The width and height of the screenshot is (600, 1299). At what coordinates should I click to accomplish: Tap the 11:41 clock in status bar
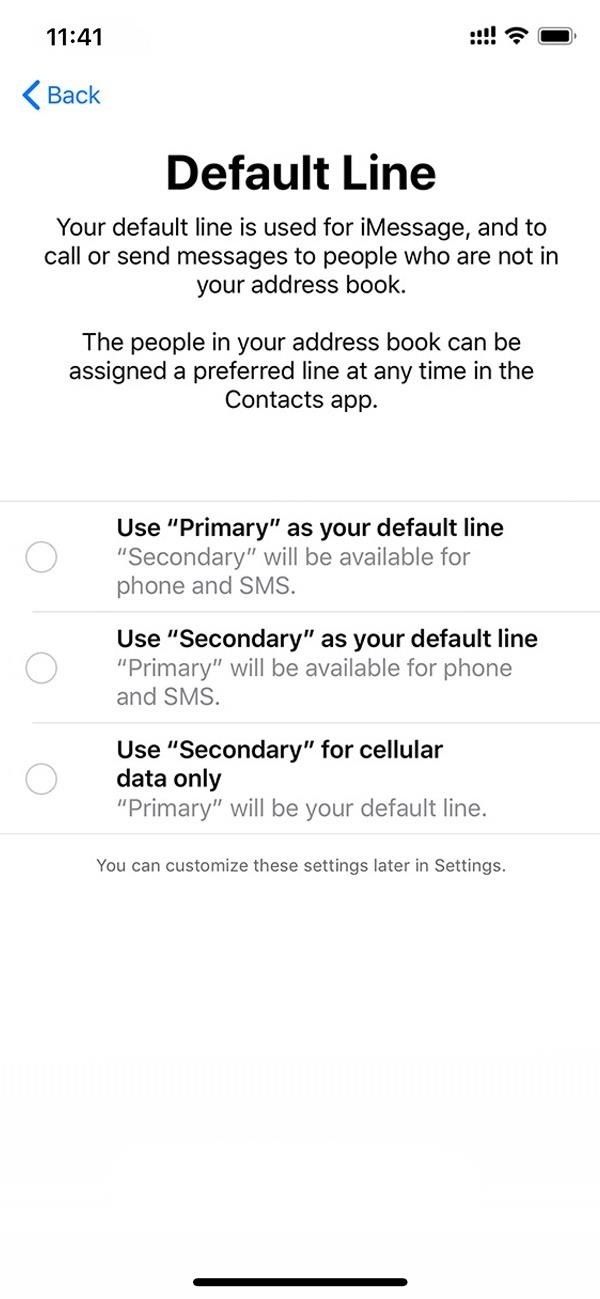pos(74,37)
